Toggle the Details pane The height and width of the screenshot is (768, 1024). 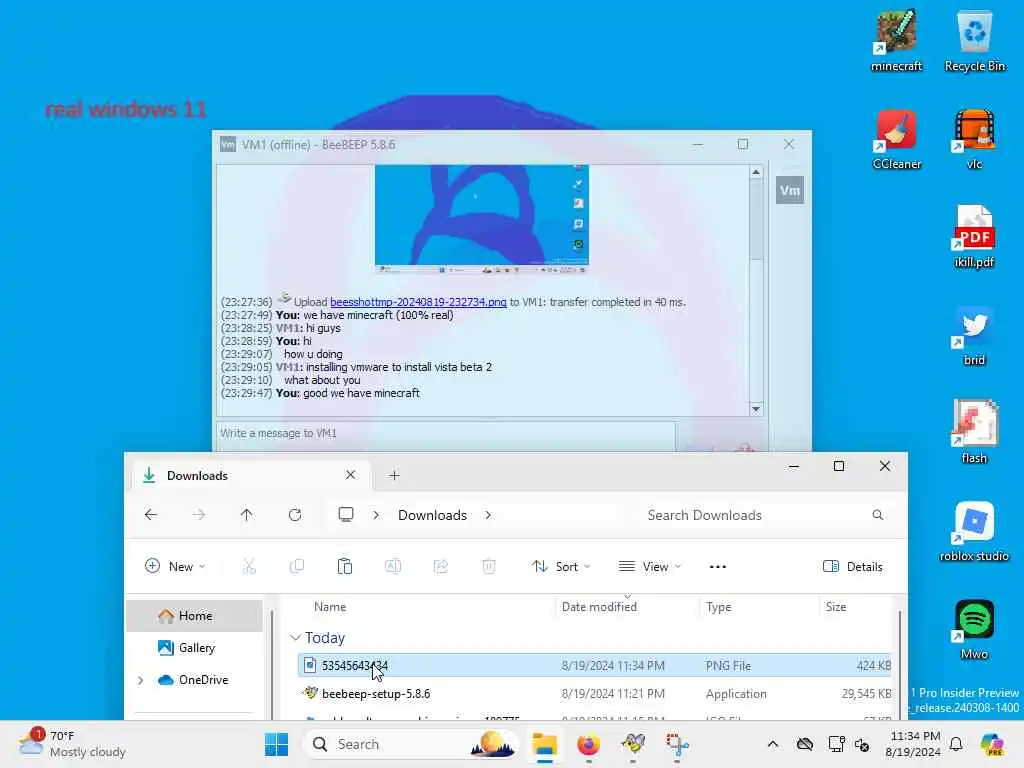[853, 566]
